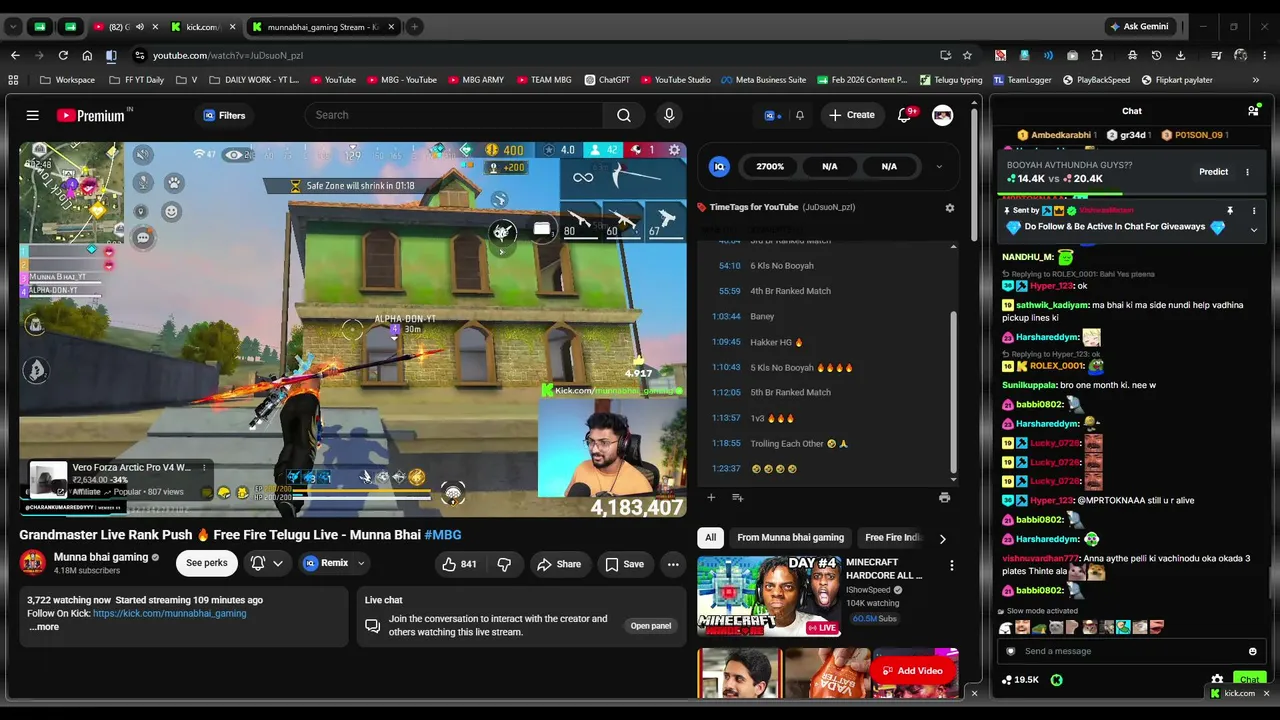Open prediction options three-dot menu

1247,172
